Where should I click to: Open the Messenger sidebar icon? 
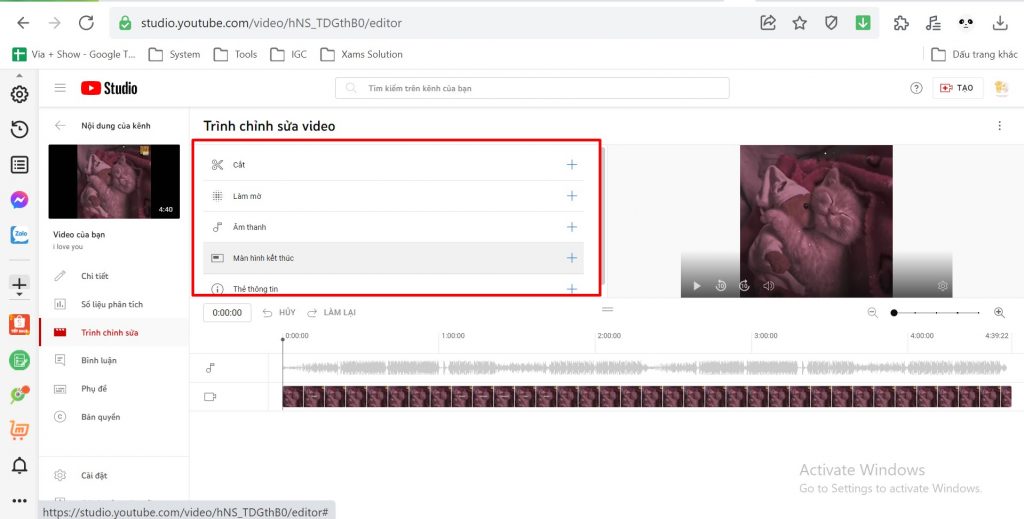click(x=20, y=200)
